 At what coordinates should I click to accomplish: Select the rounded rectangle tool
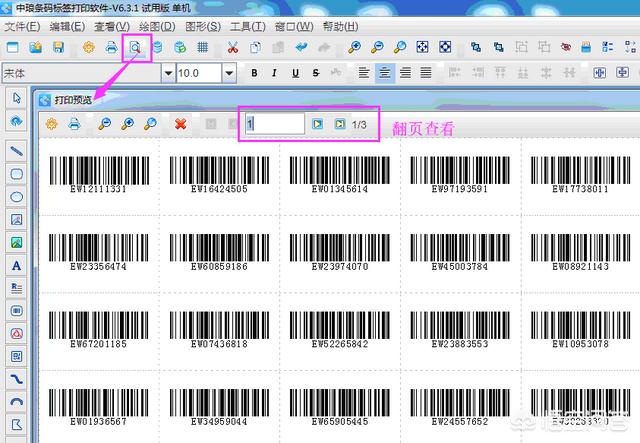(16, 174)
